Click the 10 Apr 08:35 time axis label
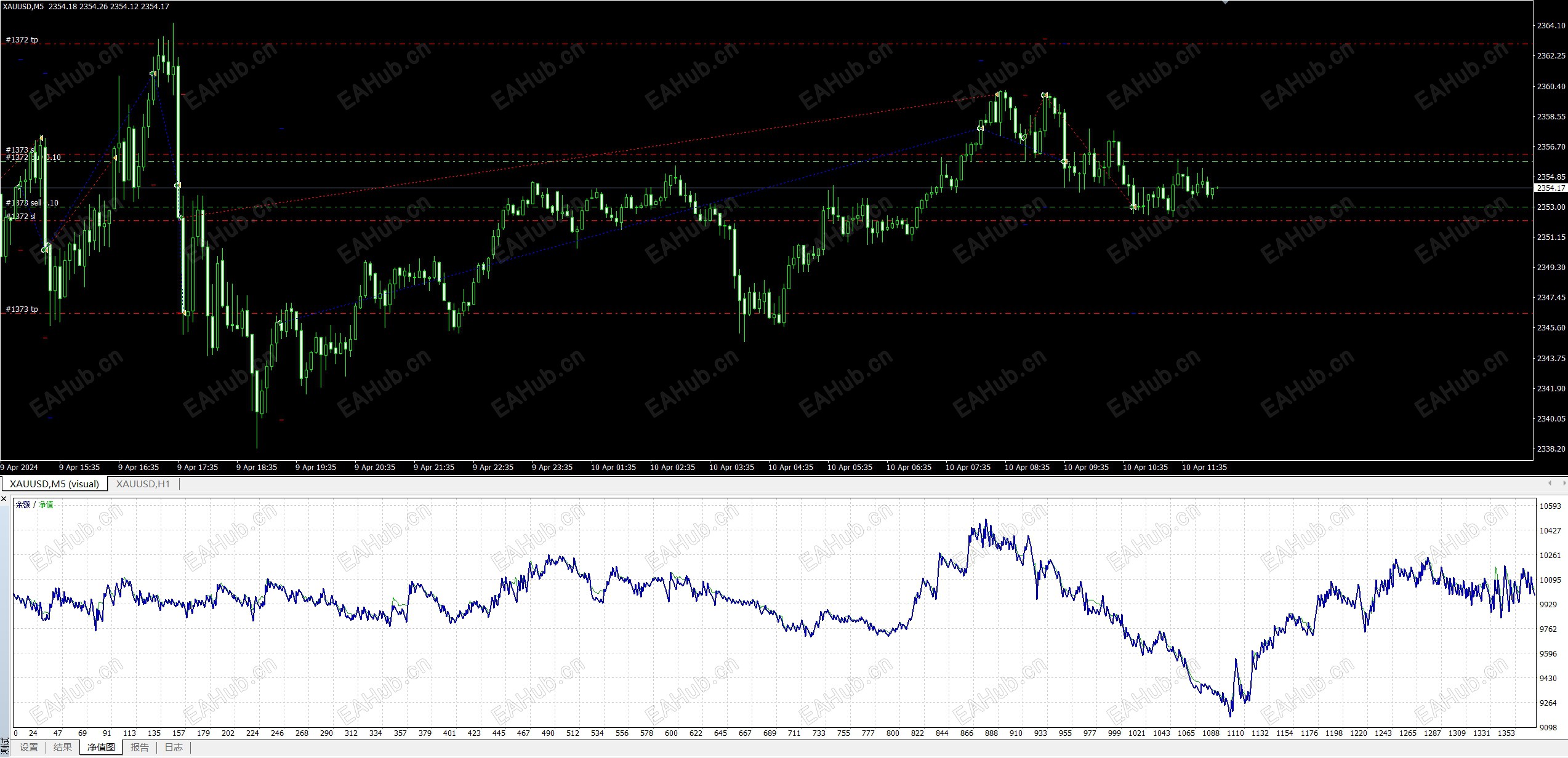Viewport: 1568px width, 758px height. (x=1027, y=468)
